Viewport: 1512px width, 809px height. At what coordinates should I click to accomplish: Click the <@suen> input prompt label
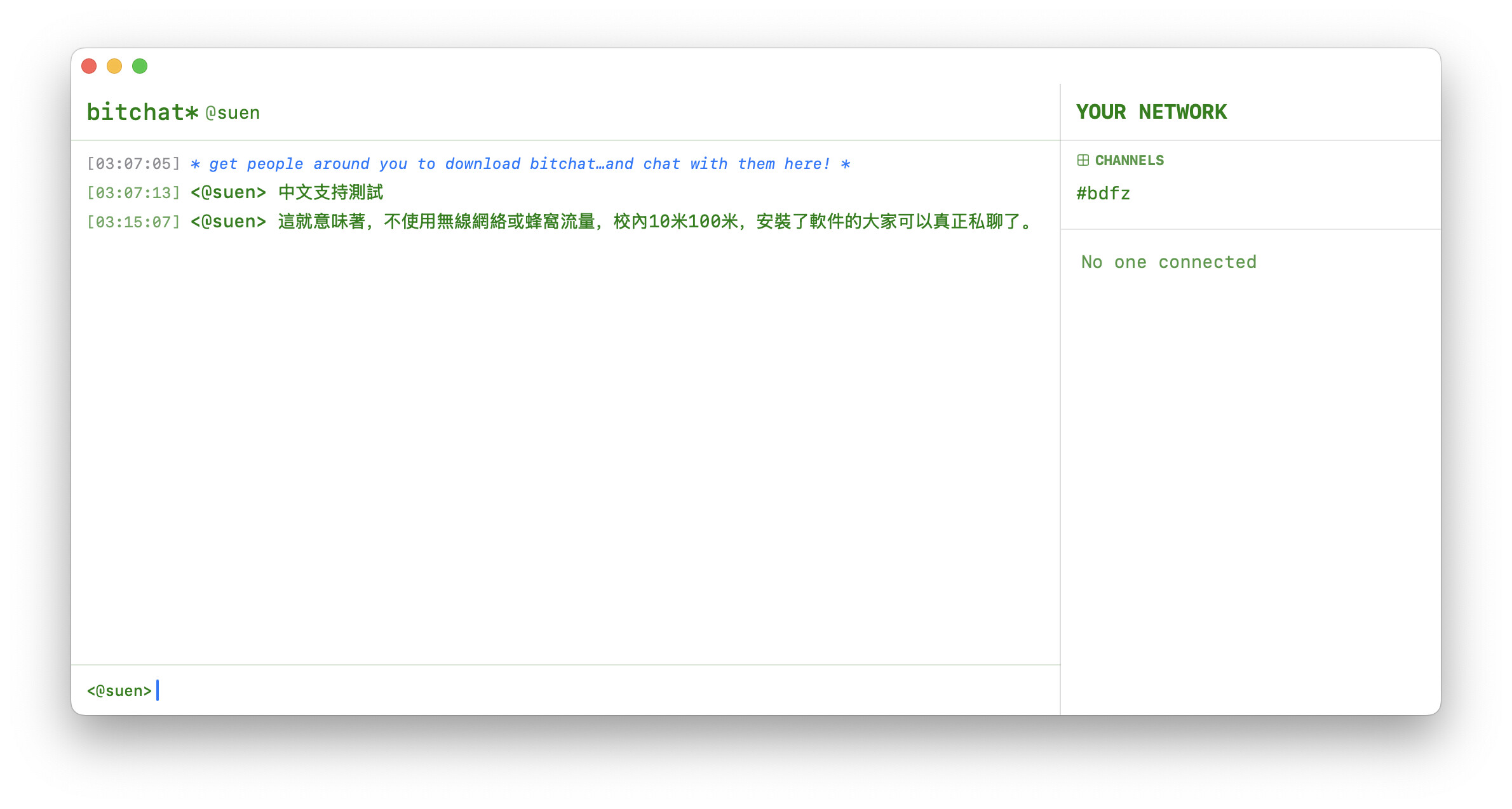119,690
